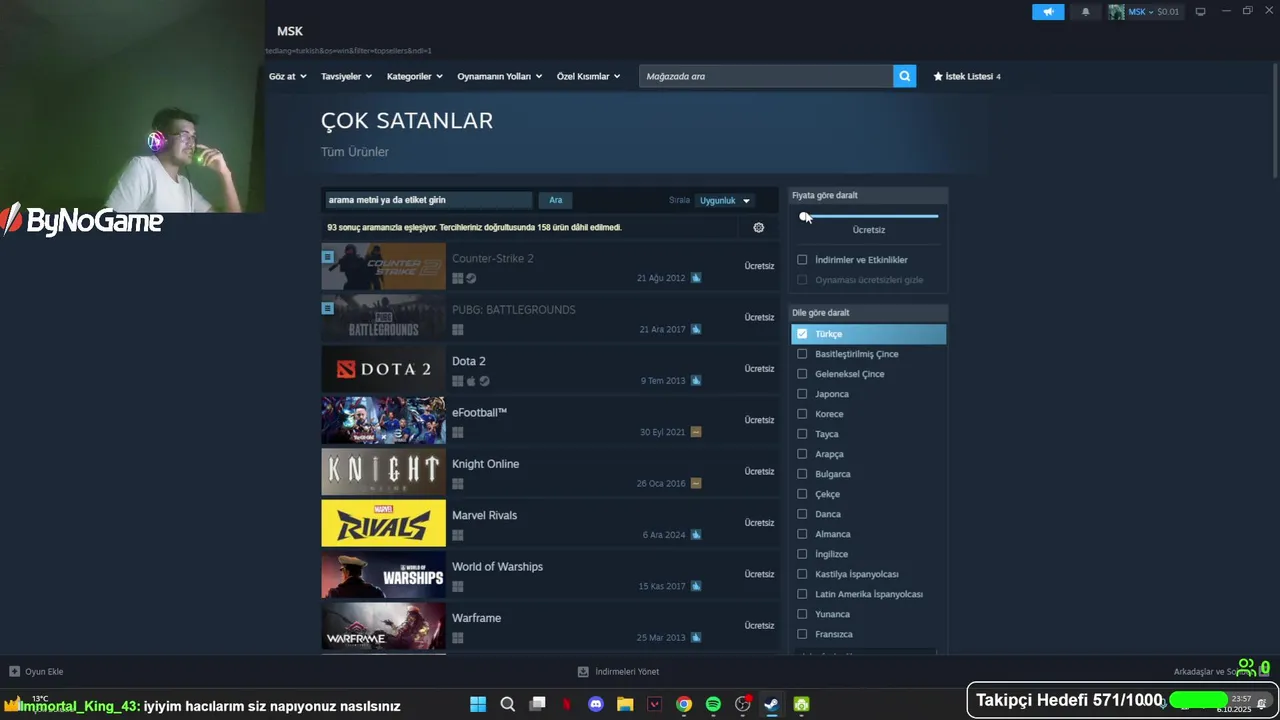Open İstek Listesi wishlist
The height and width of the screenshot is (720, 1280).
tap(966, 76)
